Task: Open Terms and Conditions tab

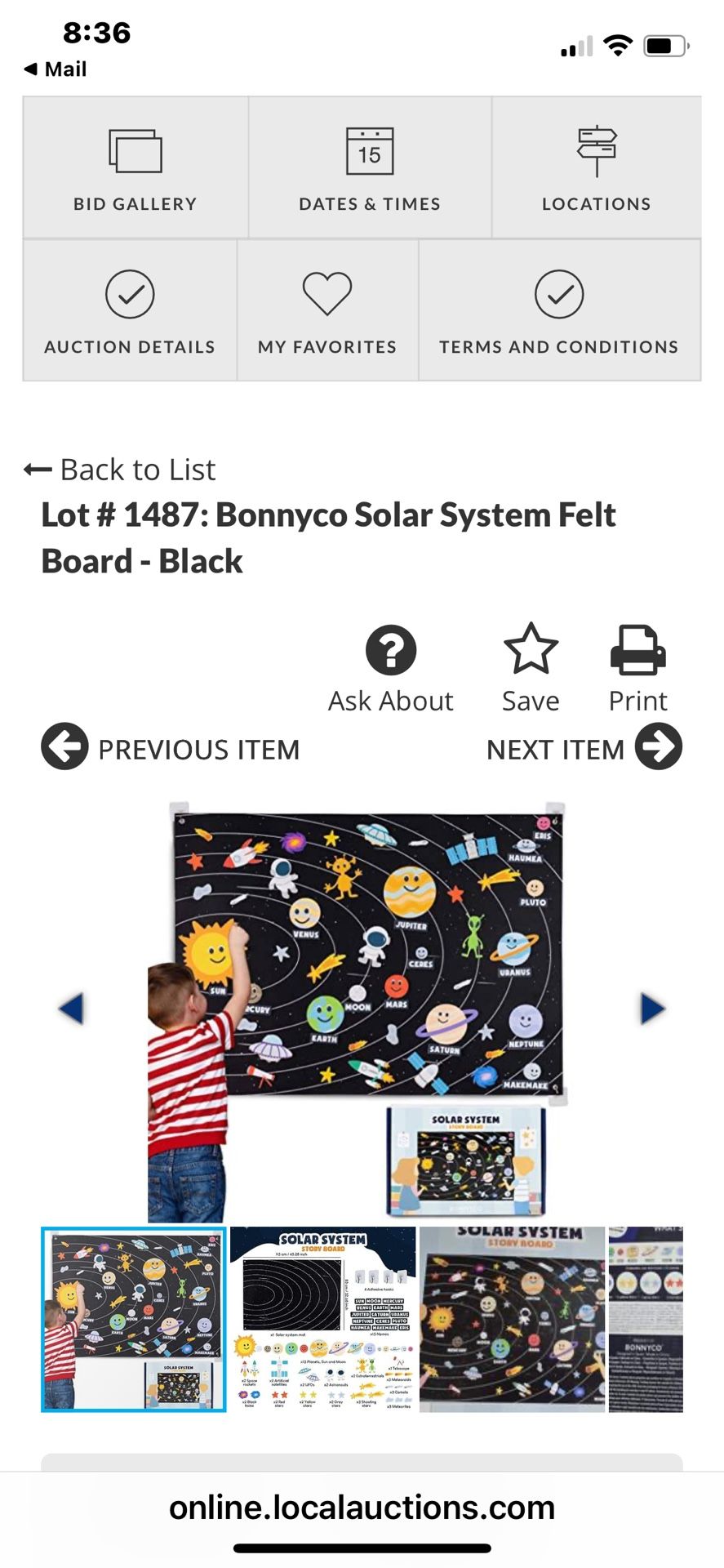Action: pos(559,310)
